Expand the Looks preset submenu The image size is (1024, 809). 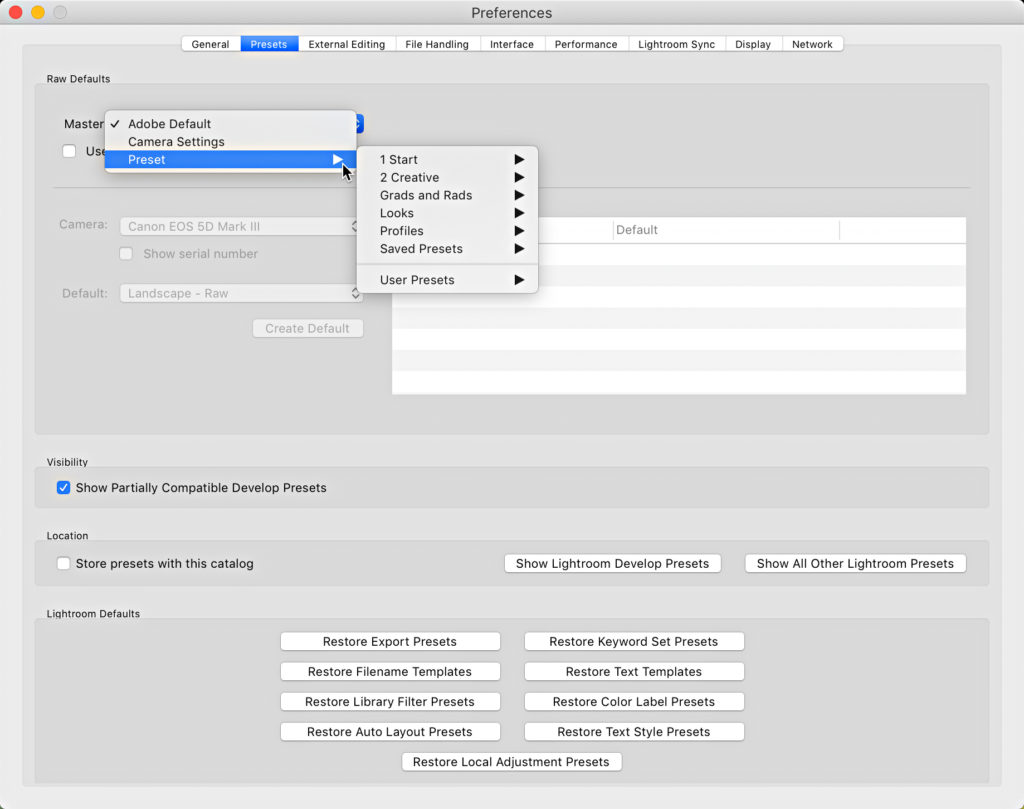(447, 213)
